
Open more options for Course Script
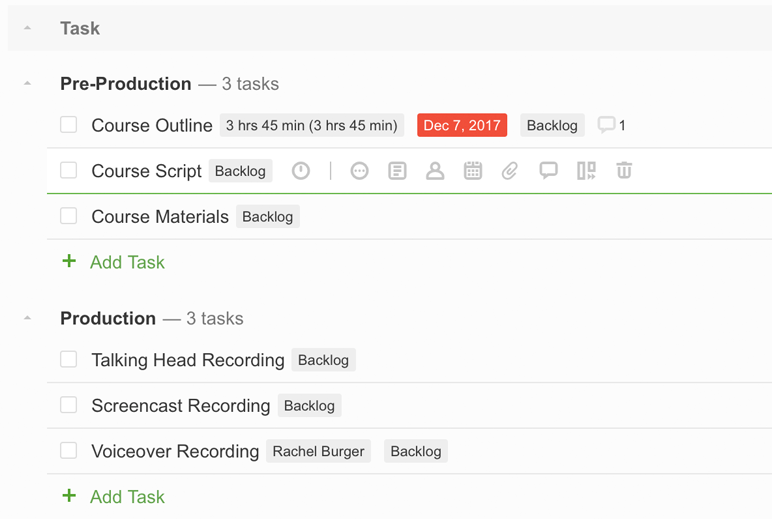(x=359, y=171)
